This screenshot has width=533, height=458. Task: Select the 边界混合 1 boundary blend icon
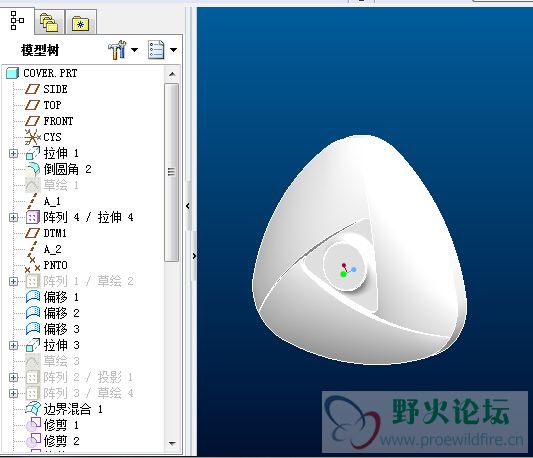(33, 409)
